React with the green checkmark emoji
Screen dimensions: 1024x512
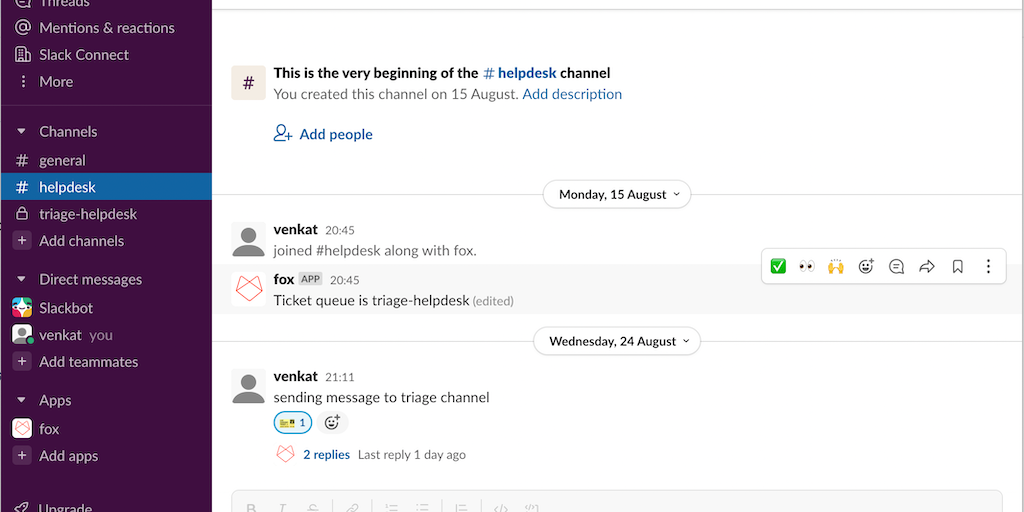pyautogui.click(x=778, y=266)
